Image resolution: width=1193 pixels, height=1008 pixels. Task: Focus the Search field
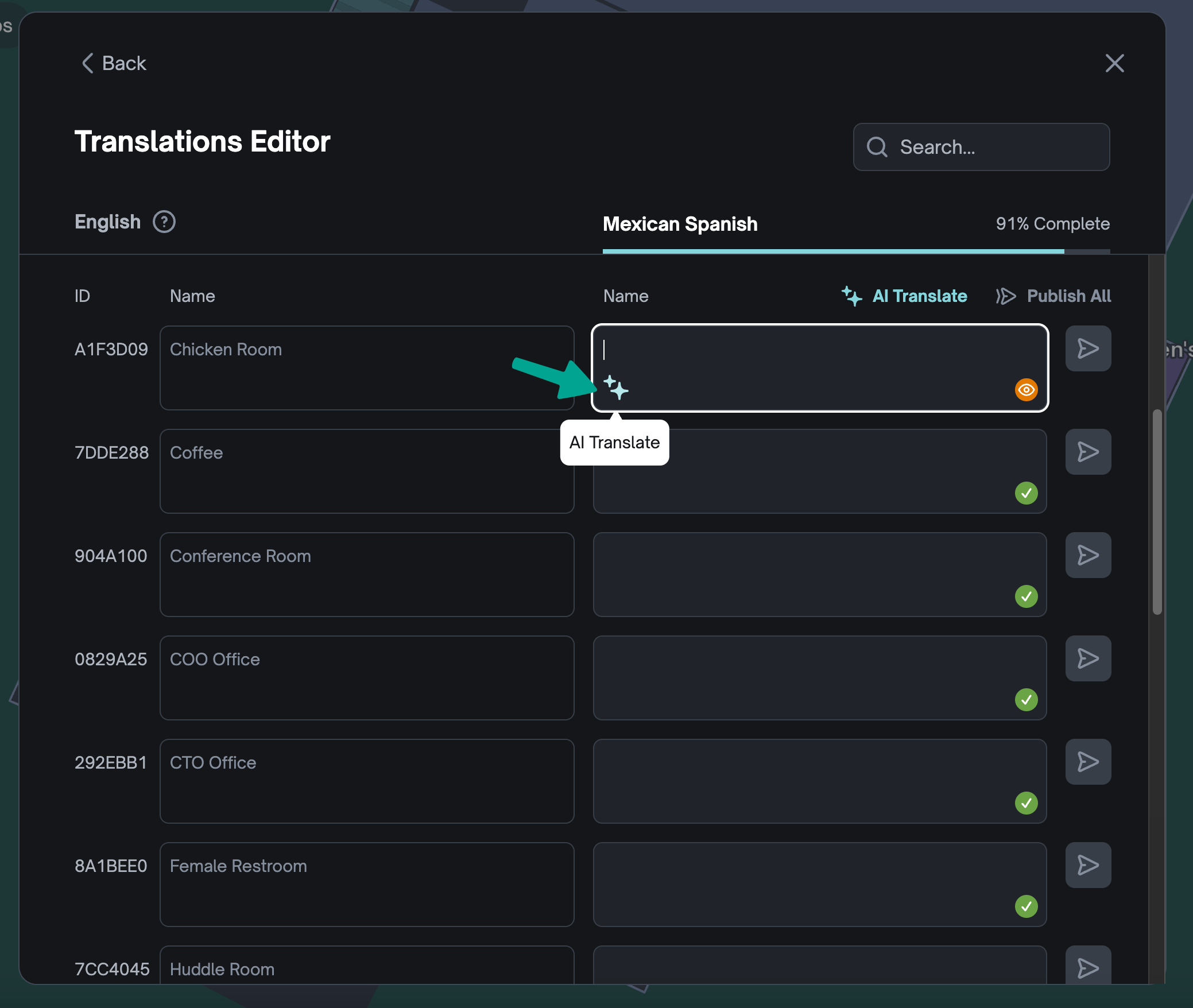coord(981,147)
